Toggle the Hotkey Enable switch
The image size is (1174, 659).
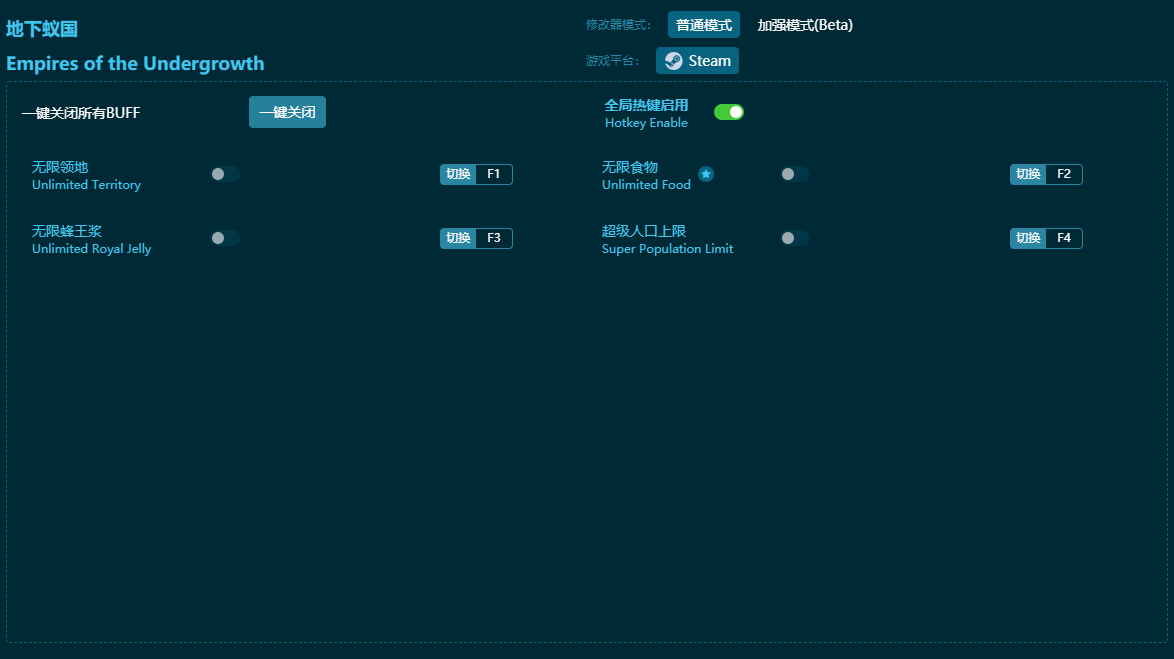click(729, 112)
